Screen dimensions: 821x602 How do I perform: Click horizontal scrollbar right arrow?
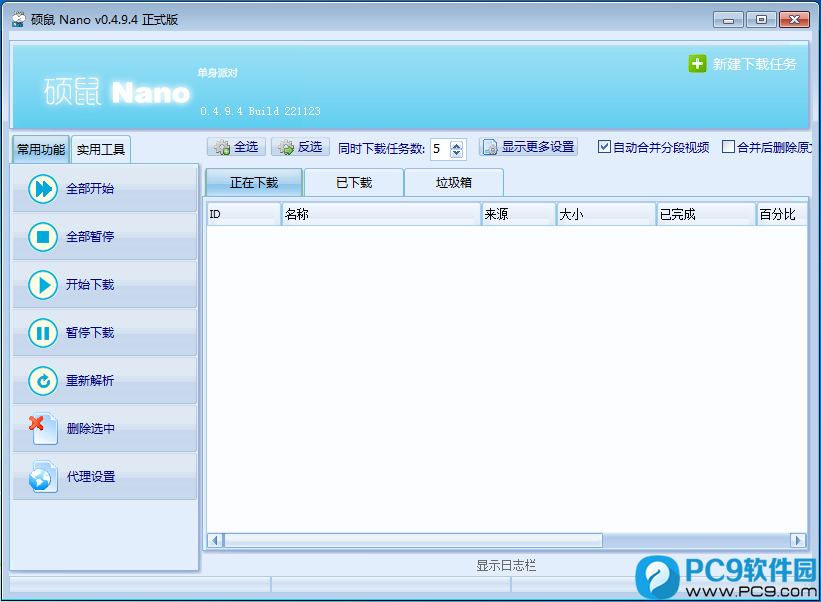pos(797,540)
